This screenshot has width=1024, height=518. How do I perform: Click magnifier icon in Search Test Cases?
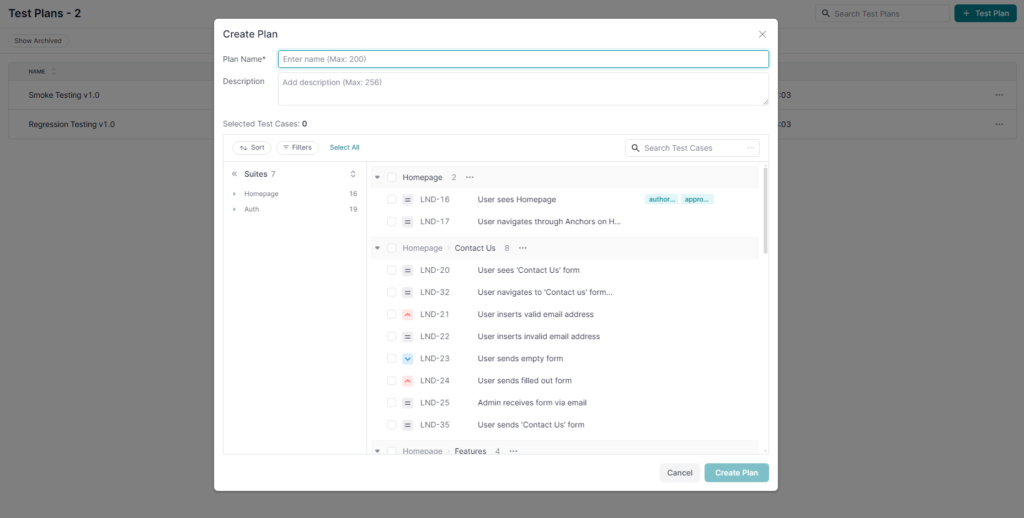click(635, 148)
